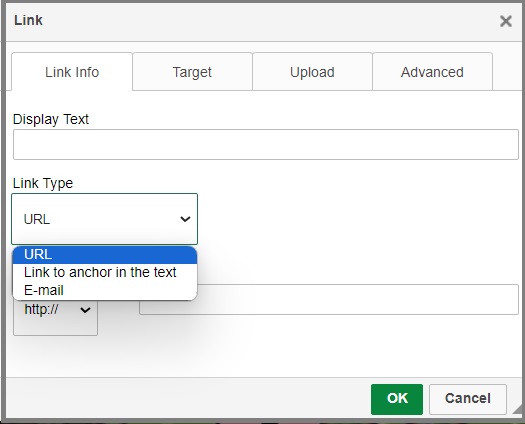This screenshot has width=525, height=424.
Task: Click the Display Text label
Action: tap(51, 119)
